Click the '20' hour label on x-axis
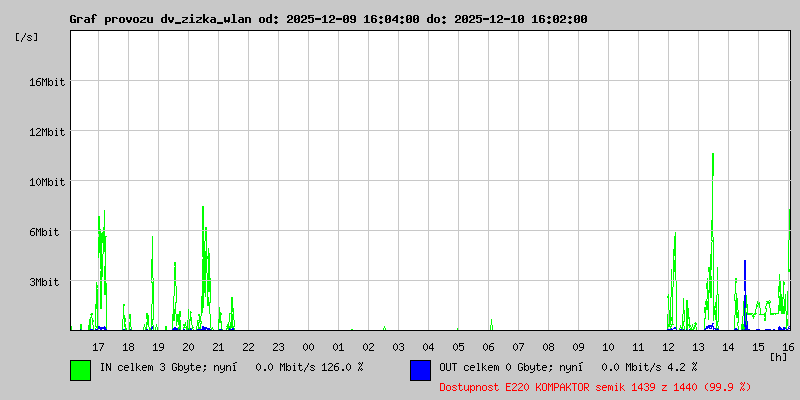 click(188, 347)
